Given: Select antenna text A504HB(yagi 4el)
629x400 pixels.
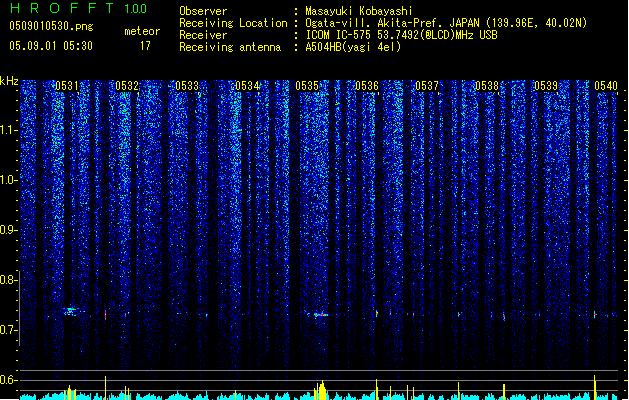Looking at the screenshot, I should pyautogui.click(x=353, y=47).
